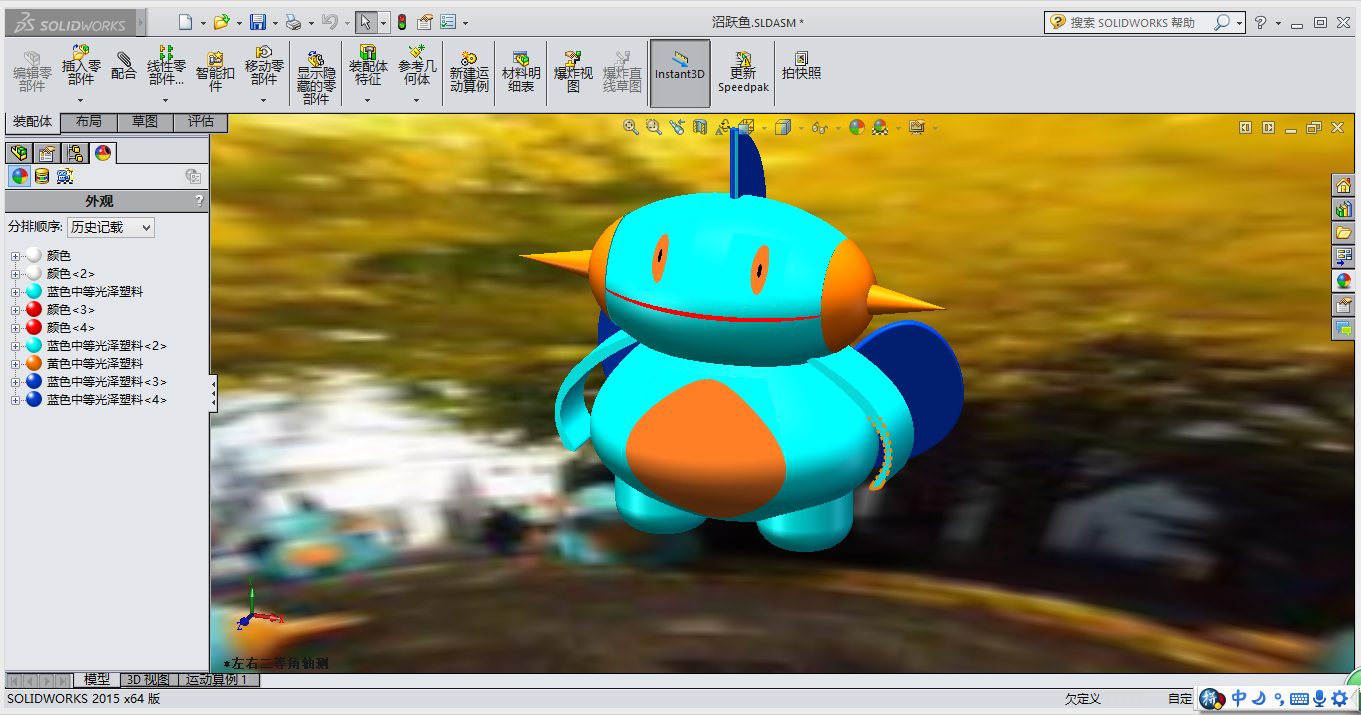1361x715 pixels.
Task: Click the Section View icon
Action: pyautogui.click(x=700, y=127)
